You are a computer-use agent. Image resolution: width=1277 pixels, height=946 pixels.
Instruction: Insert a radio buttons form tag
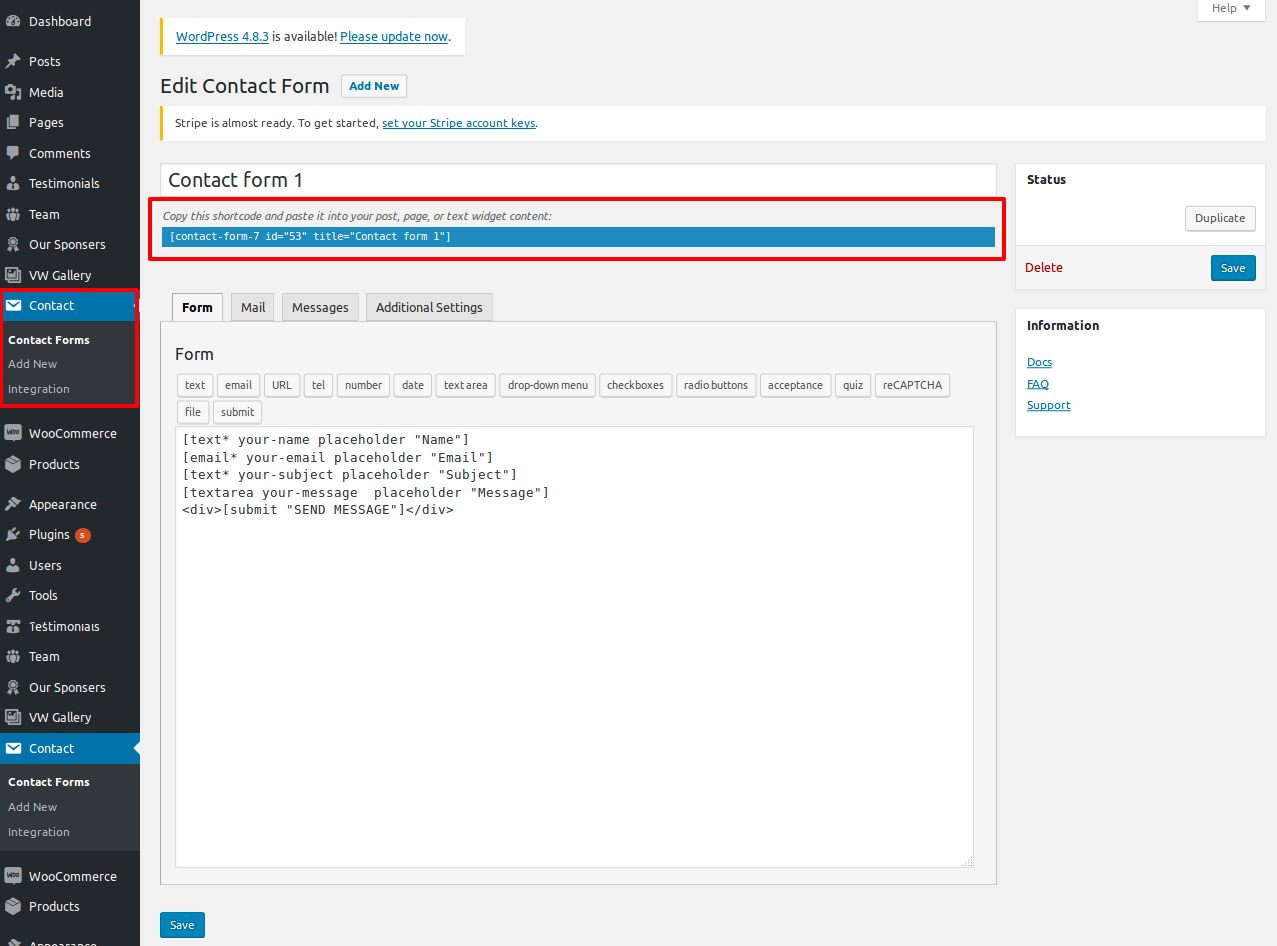coord(715,385)
